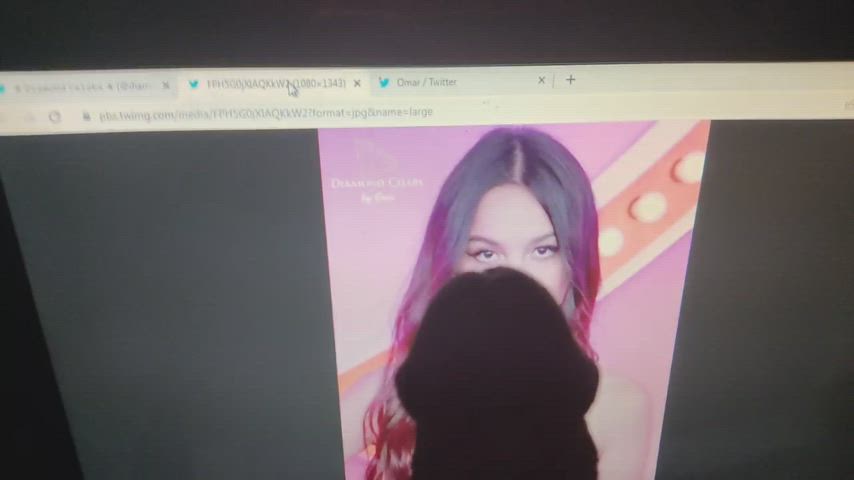Image resolution: width=854 pixels, height=480 pixels.
Task: Select the image tab with 1080×1343 title
Action: (x=274, y=84)
